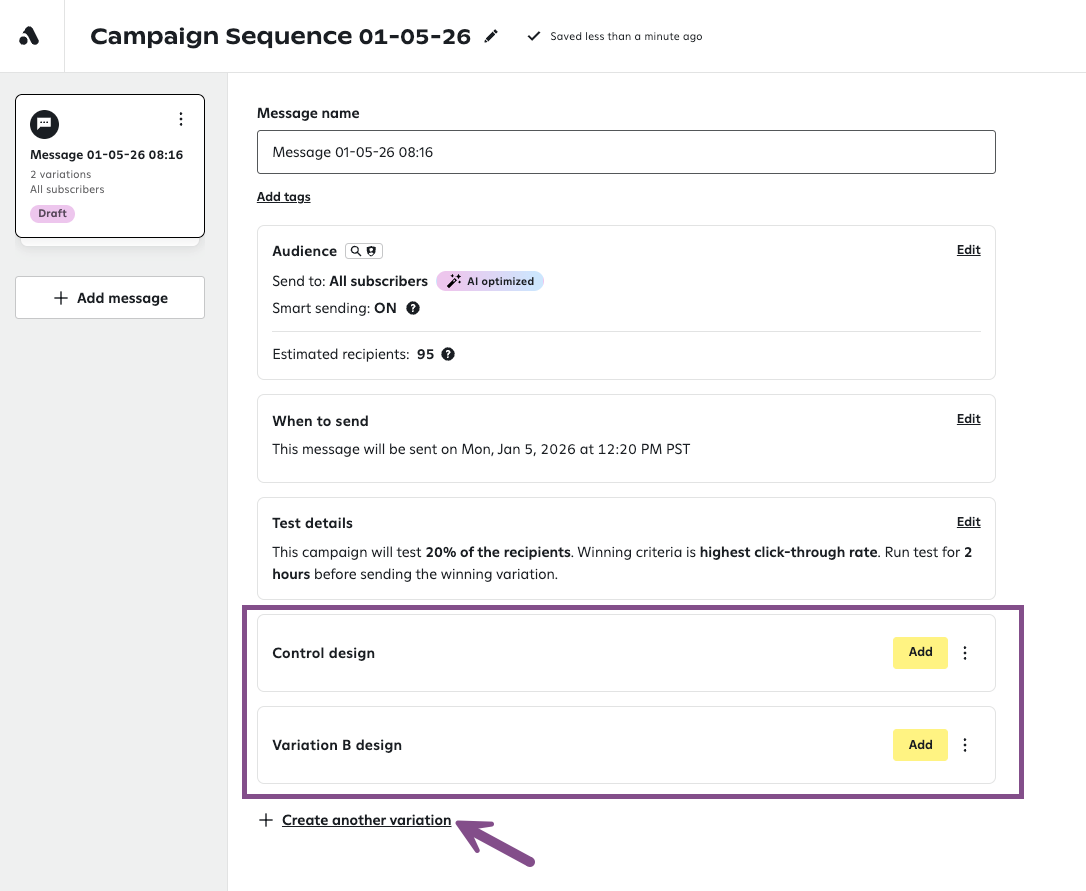
Task: Open the message card three-dot menu
Action: pyautogui.click(x=181, y=120)
